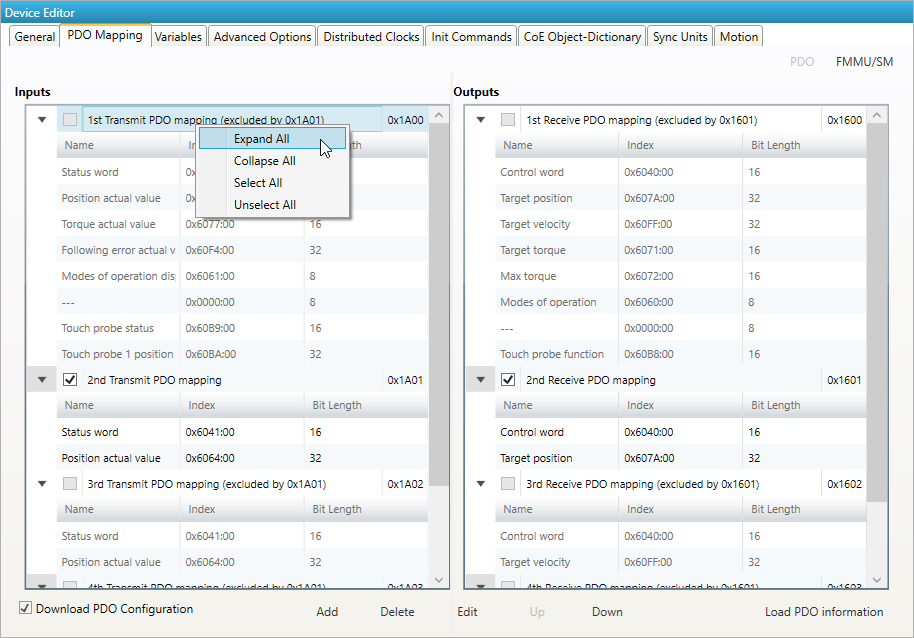914x638 pixels.
Task: Click the Add button
Action: [327, 612]
